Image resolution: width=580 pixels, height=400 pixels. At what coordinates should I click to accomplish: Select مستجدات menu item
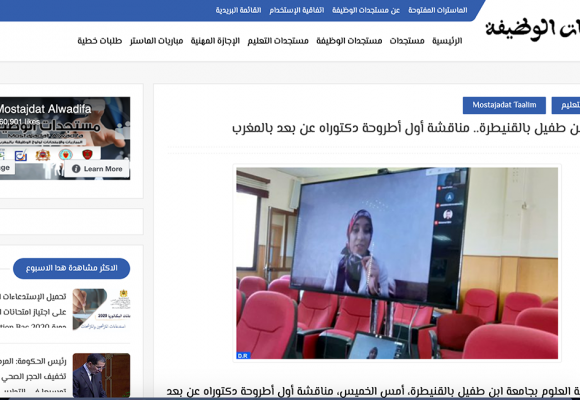[407, 41]
